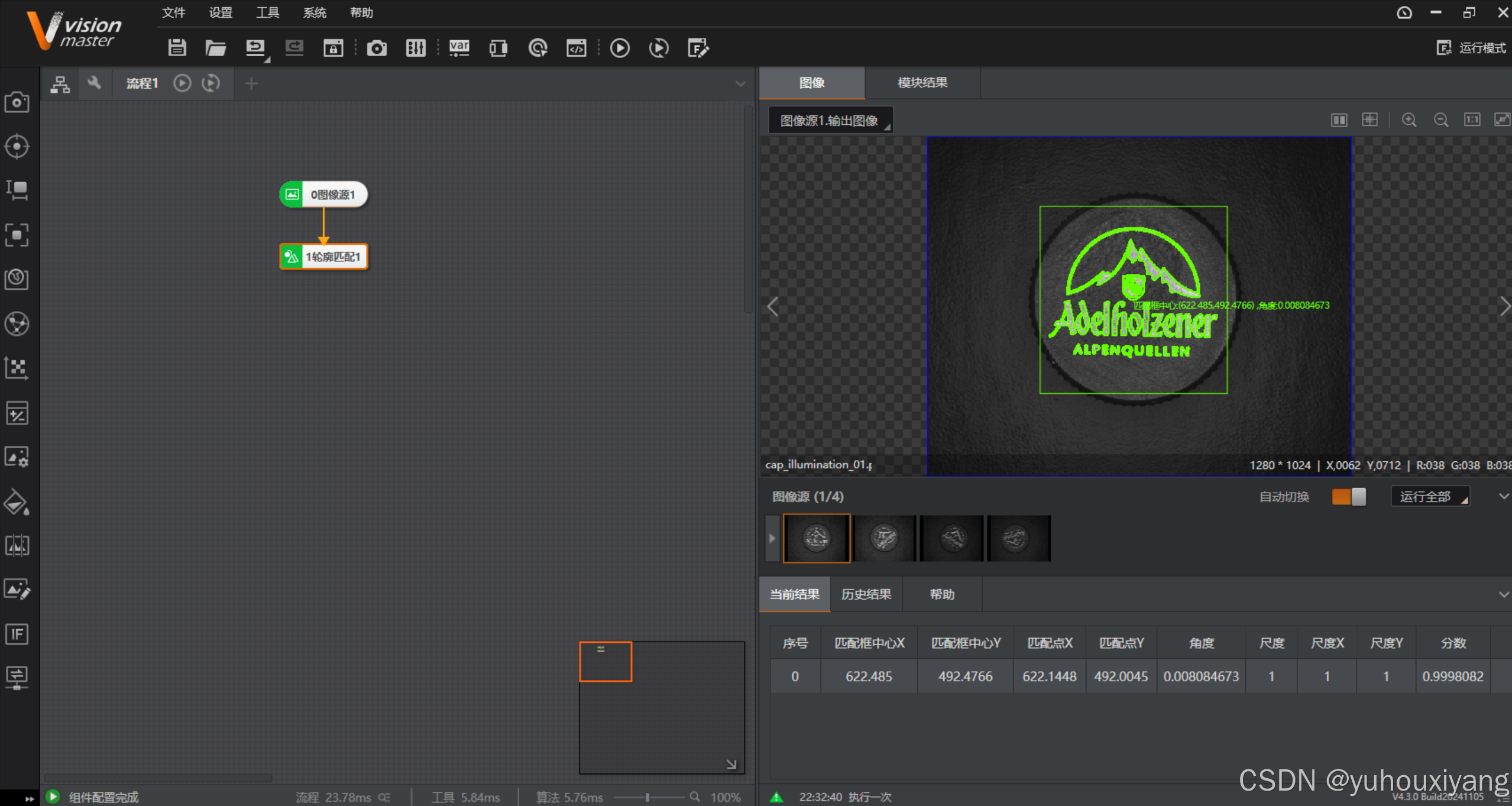Run once using the toolbar play button
Screen dimensions: 1512x806
pyautogui.click(x=620, y=48)
